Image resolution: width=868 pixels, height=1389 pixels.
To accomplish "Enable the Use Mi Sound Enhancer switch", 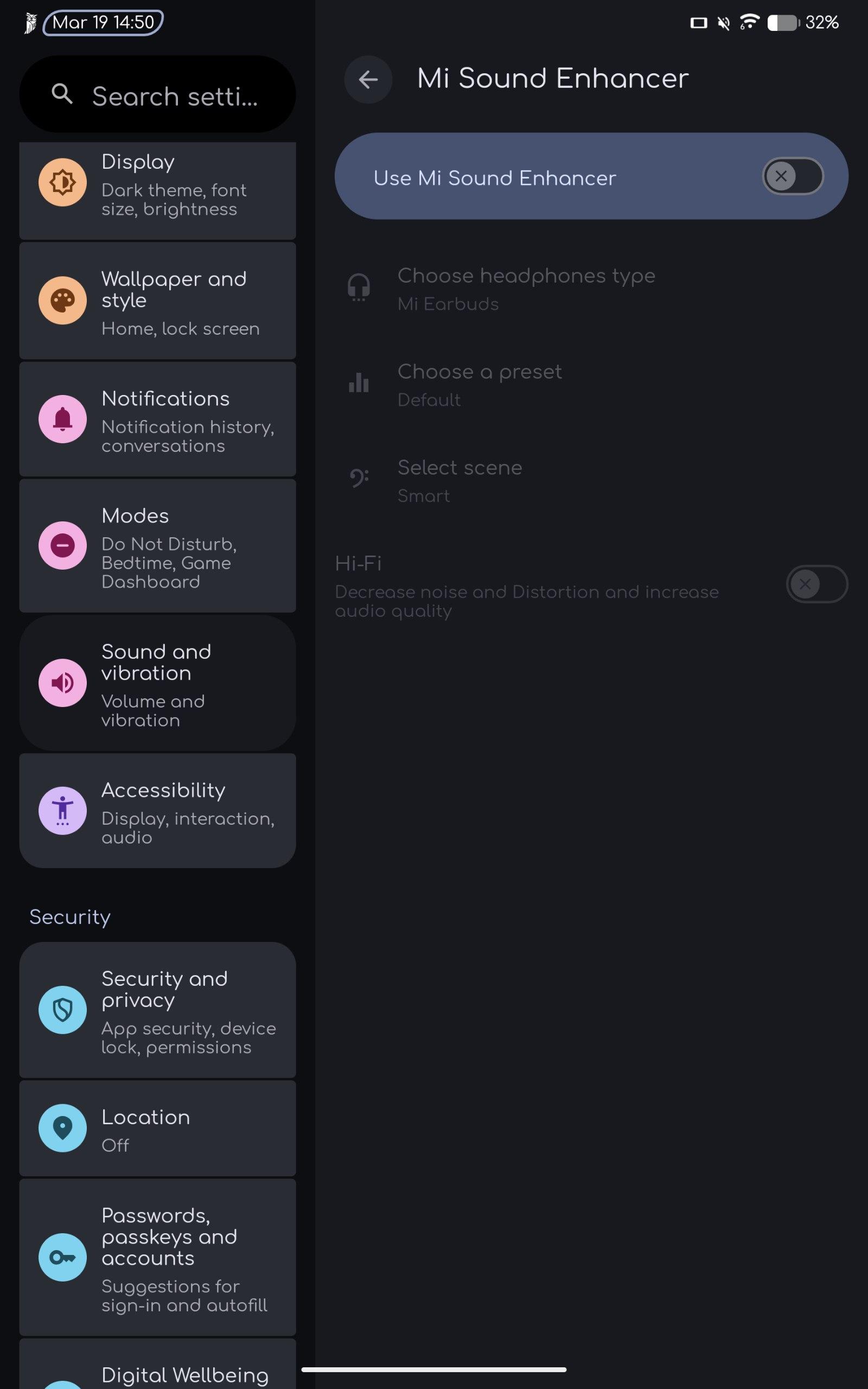I will tap(792, 176).
